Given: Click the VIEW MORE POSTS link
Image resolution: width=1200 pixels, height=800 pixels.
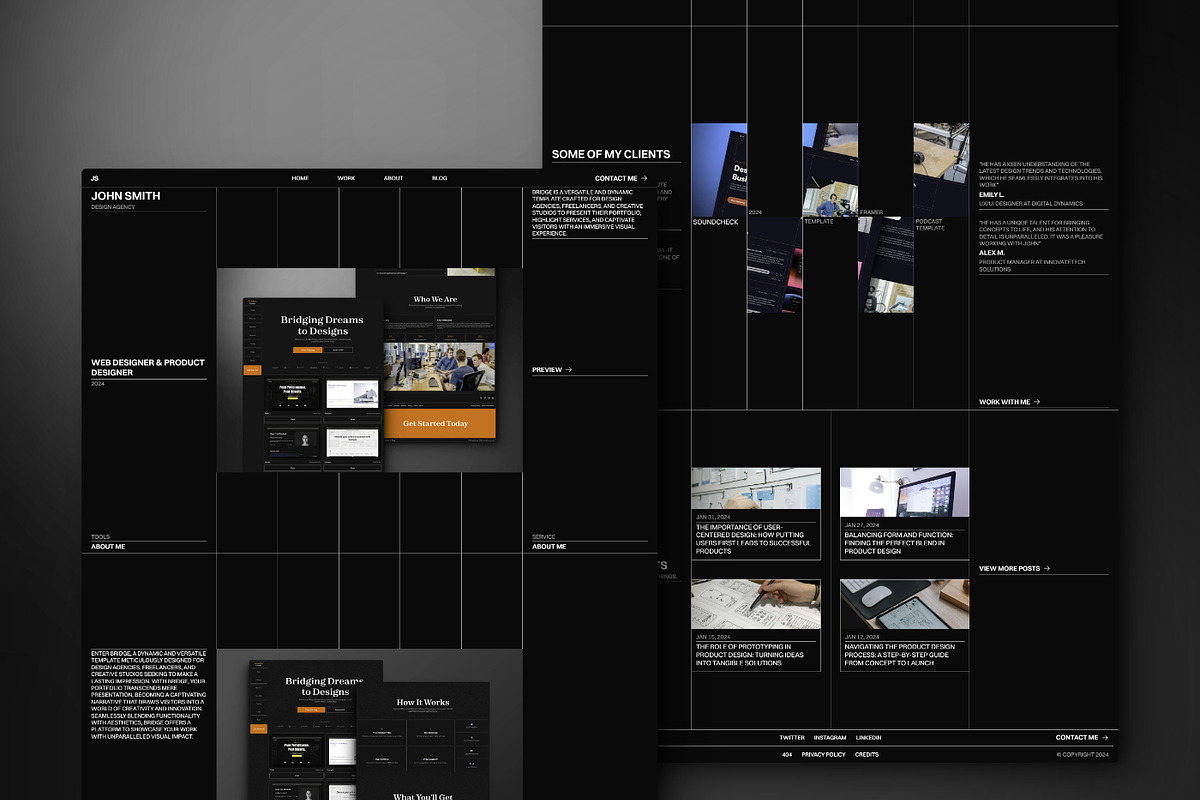Looking at the screenshot, I should (x=1015, y=568).
